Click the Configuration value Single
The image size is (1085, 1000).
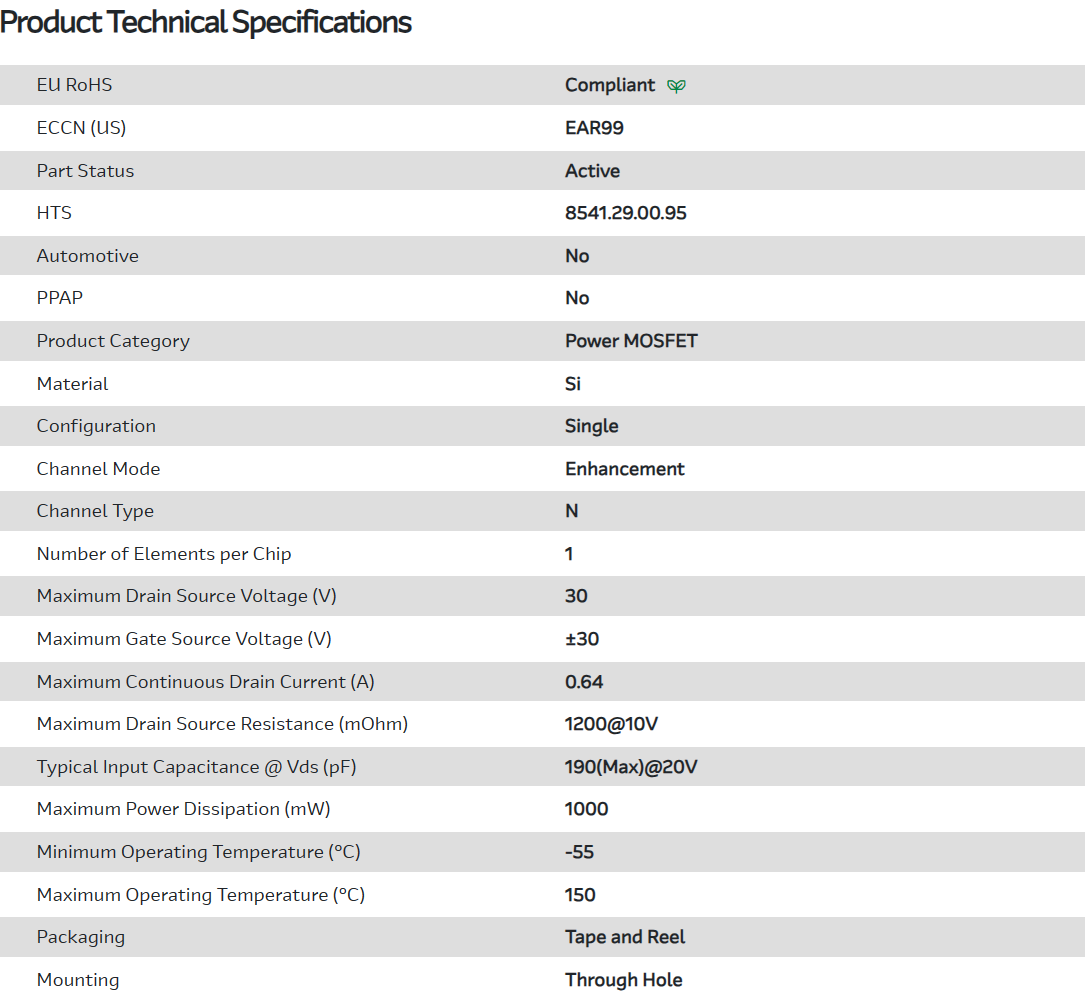591,426
